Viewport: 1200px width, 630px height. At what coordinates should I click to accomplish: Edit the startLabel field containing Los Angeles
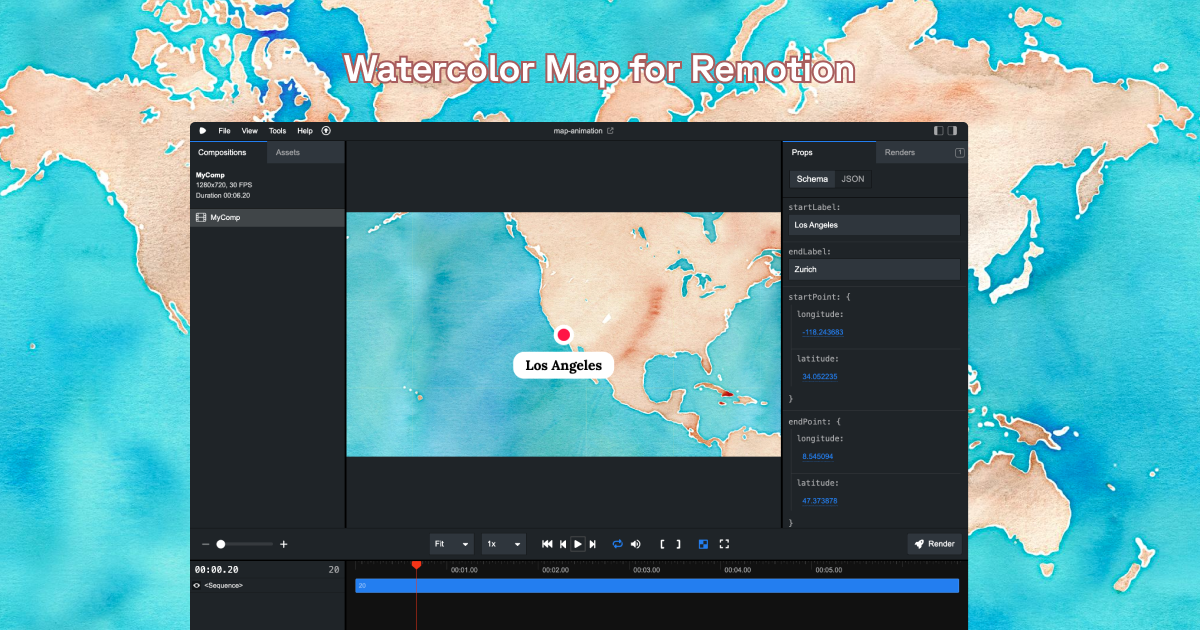click(x=874, y=224)
